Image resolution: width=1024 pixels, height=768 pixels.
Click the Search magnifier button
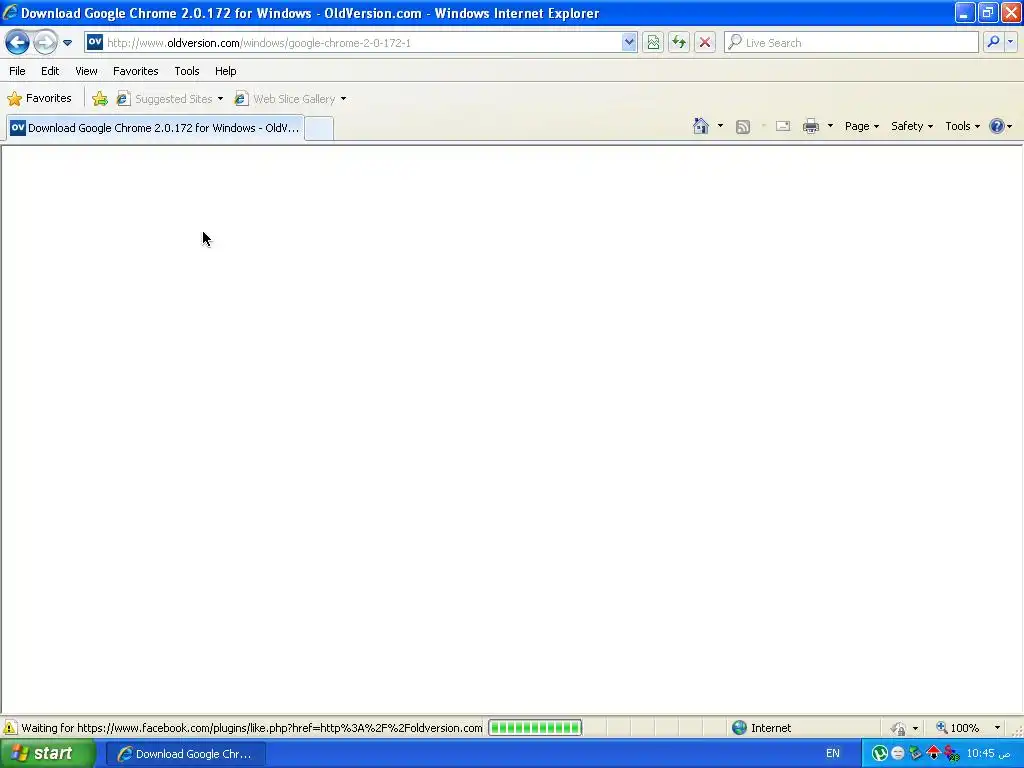(993, 42)
